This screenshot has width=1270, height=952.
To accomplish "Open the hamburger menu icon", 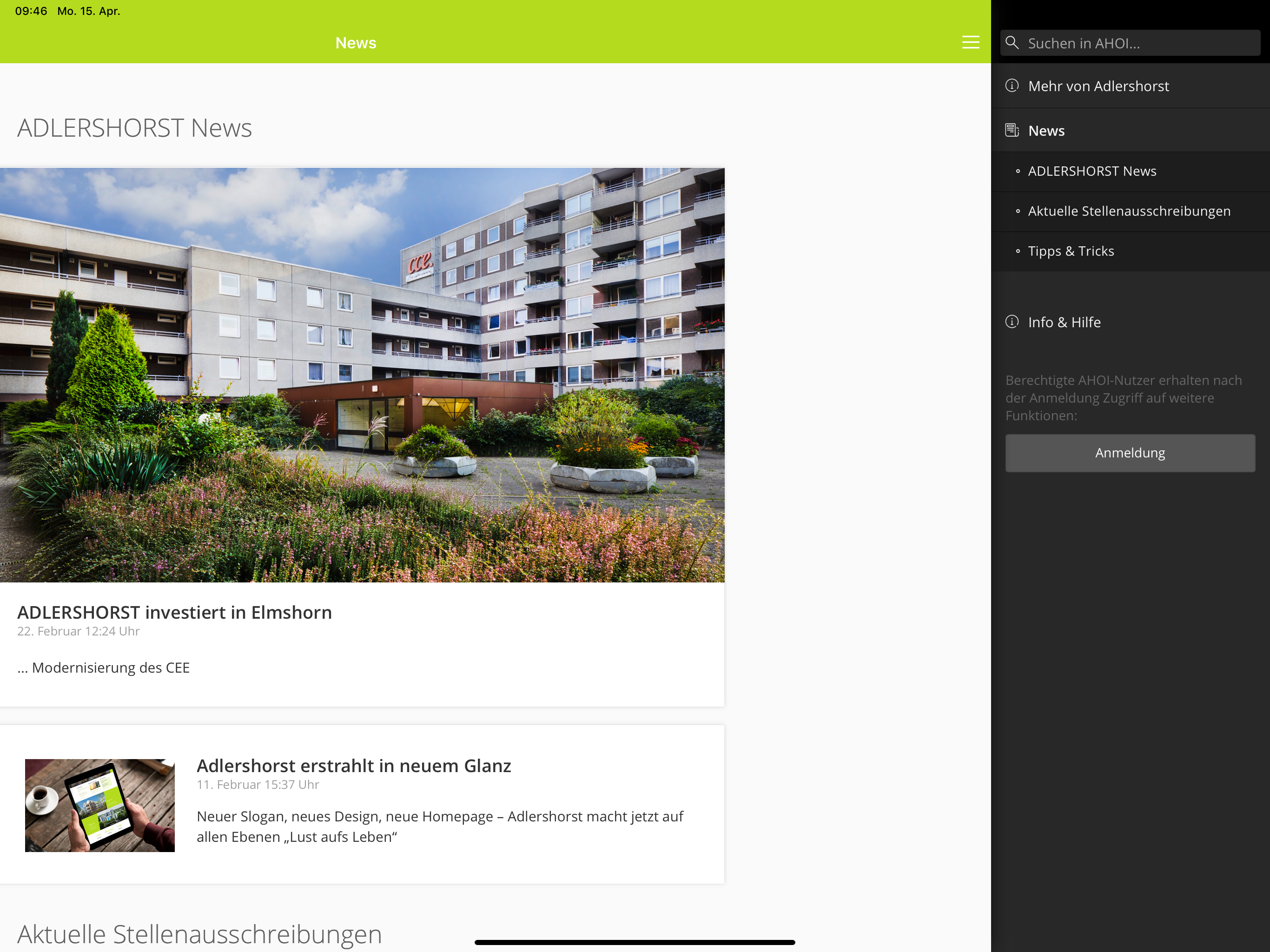I will pyautogui.click(x=970, y=42).
